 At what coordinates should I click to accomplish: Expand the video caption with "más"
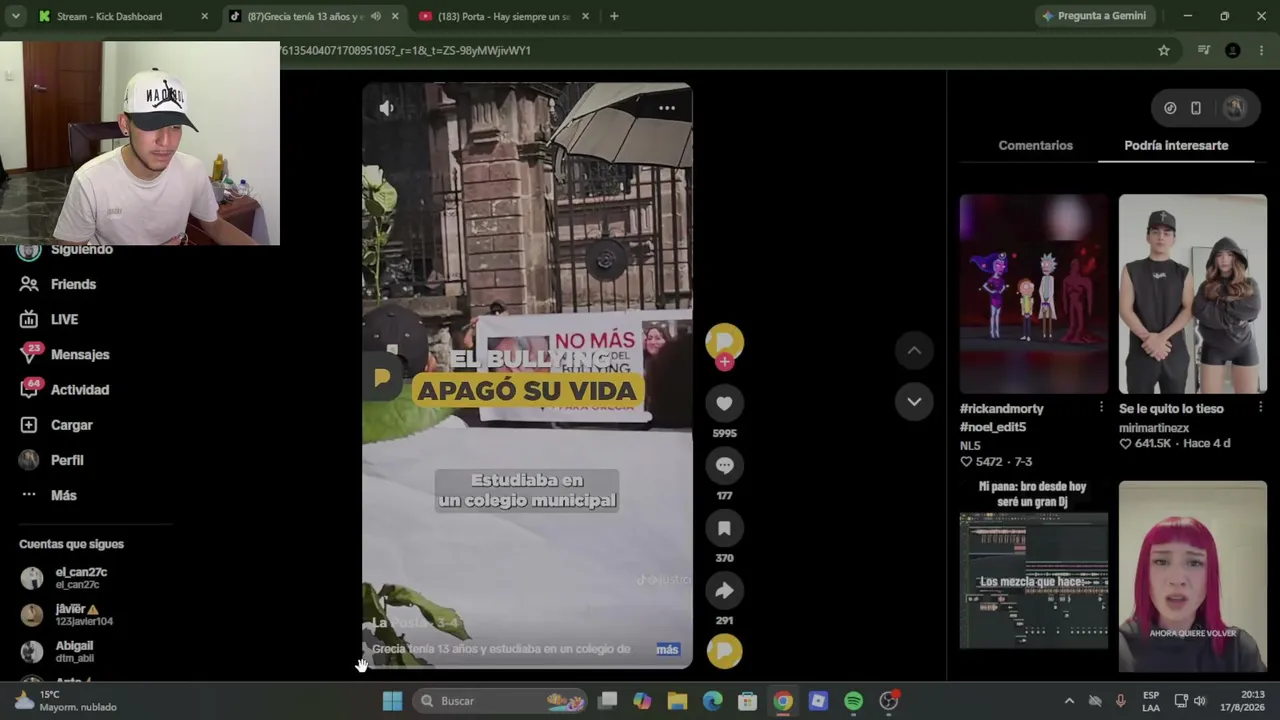coord(667,649)
